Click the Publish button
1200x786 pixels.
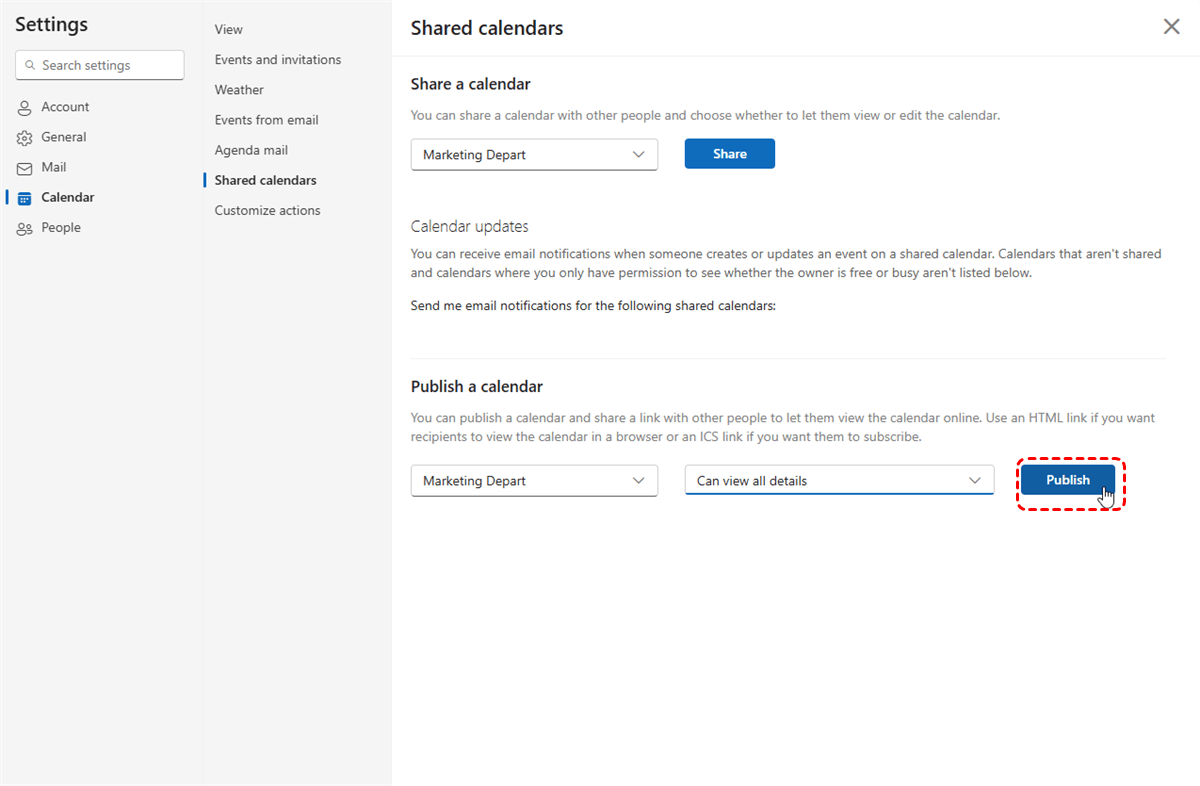click(1067, 480)
